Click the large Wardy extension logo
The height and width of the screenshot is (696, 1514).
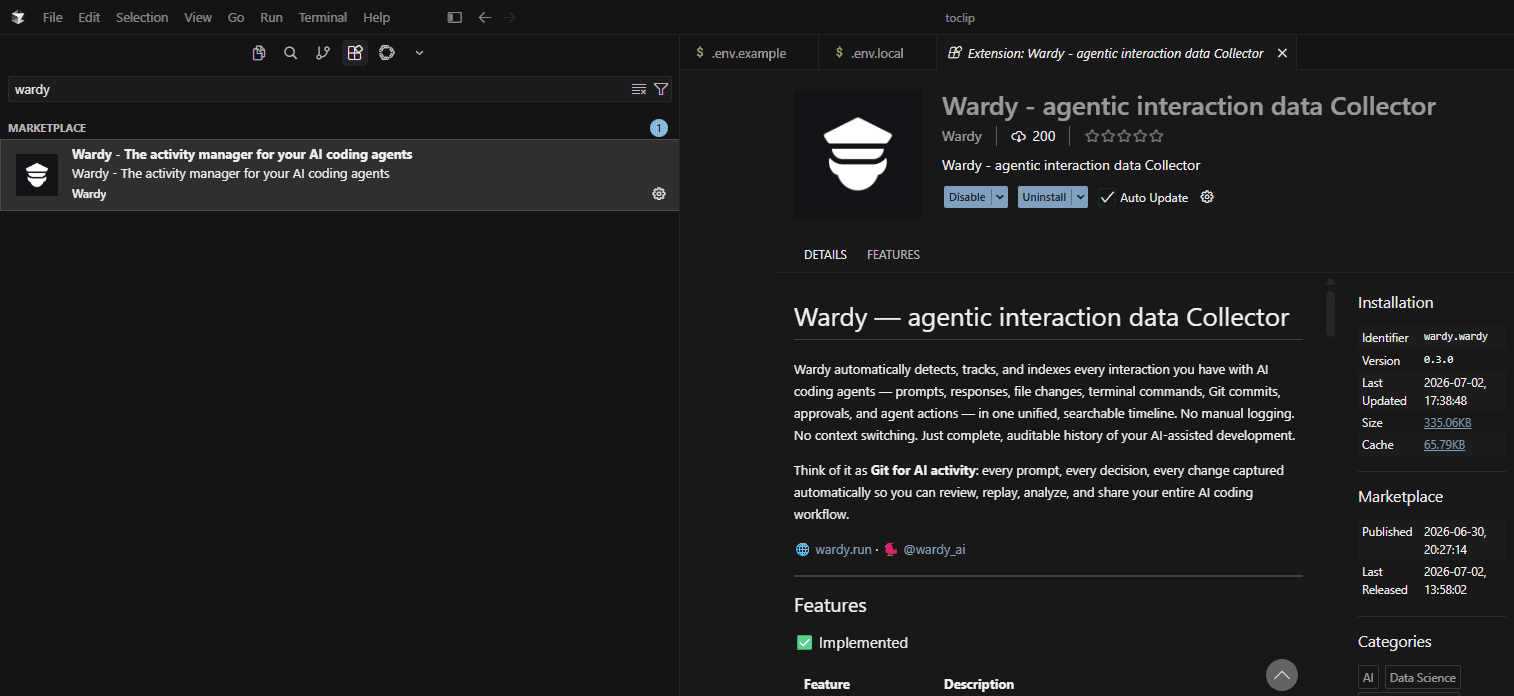coord(858,154)
